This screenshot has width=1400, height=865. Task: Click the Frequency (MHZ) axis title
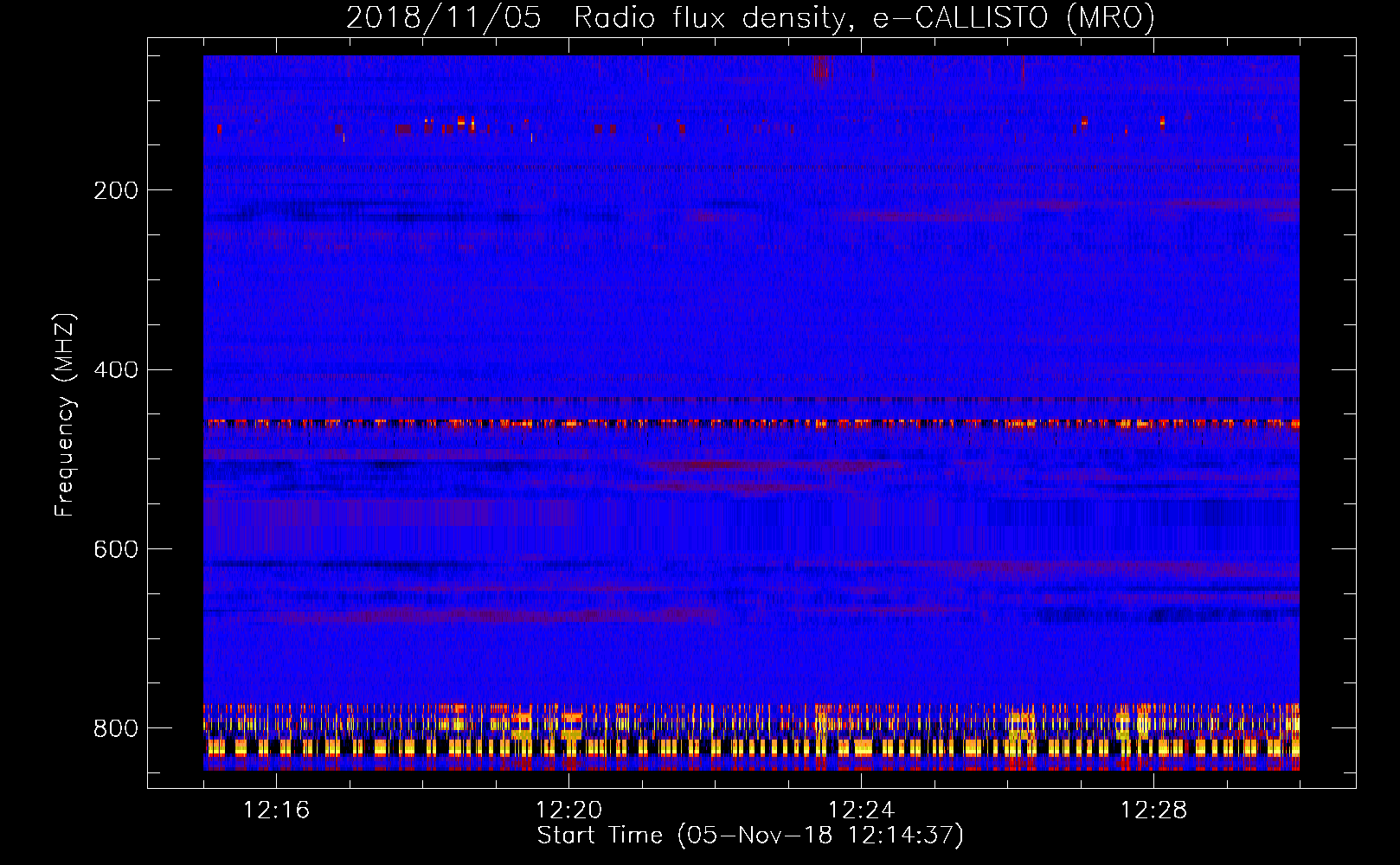(x=65, y=414)
